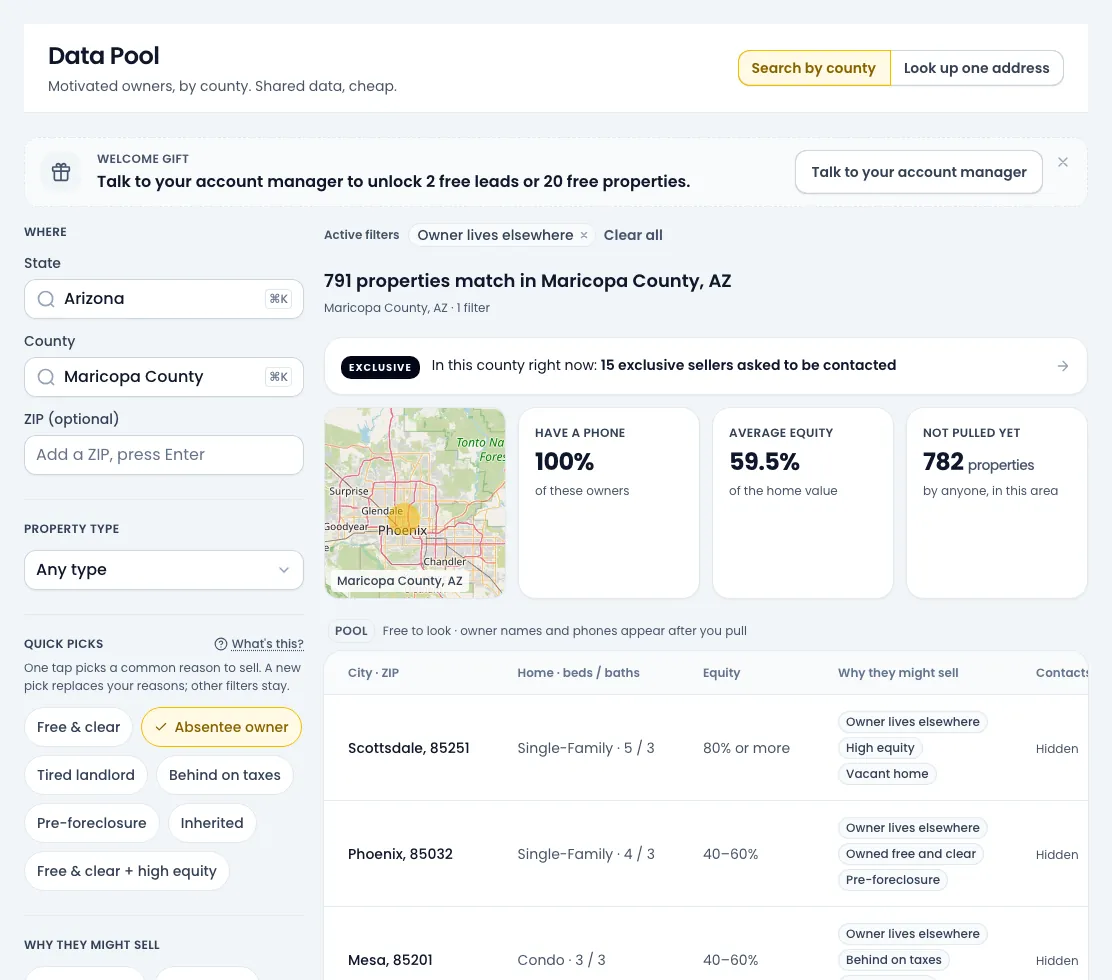Click the ⌘K shortcut badge in State field
Image resolution: width=1112 pixels, height=980 pixels.
[279, 299]
